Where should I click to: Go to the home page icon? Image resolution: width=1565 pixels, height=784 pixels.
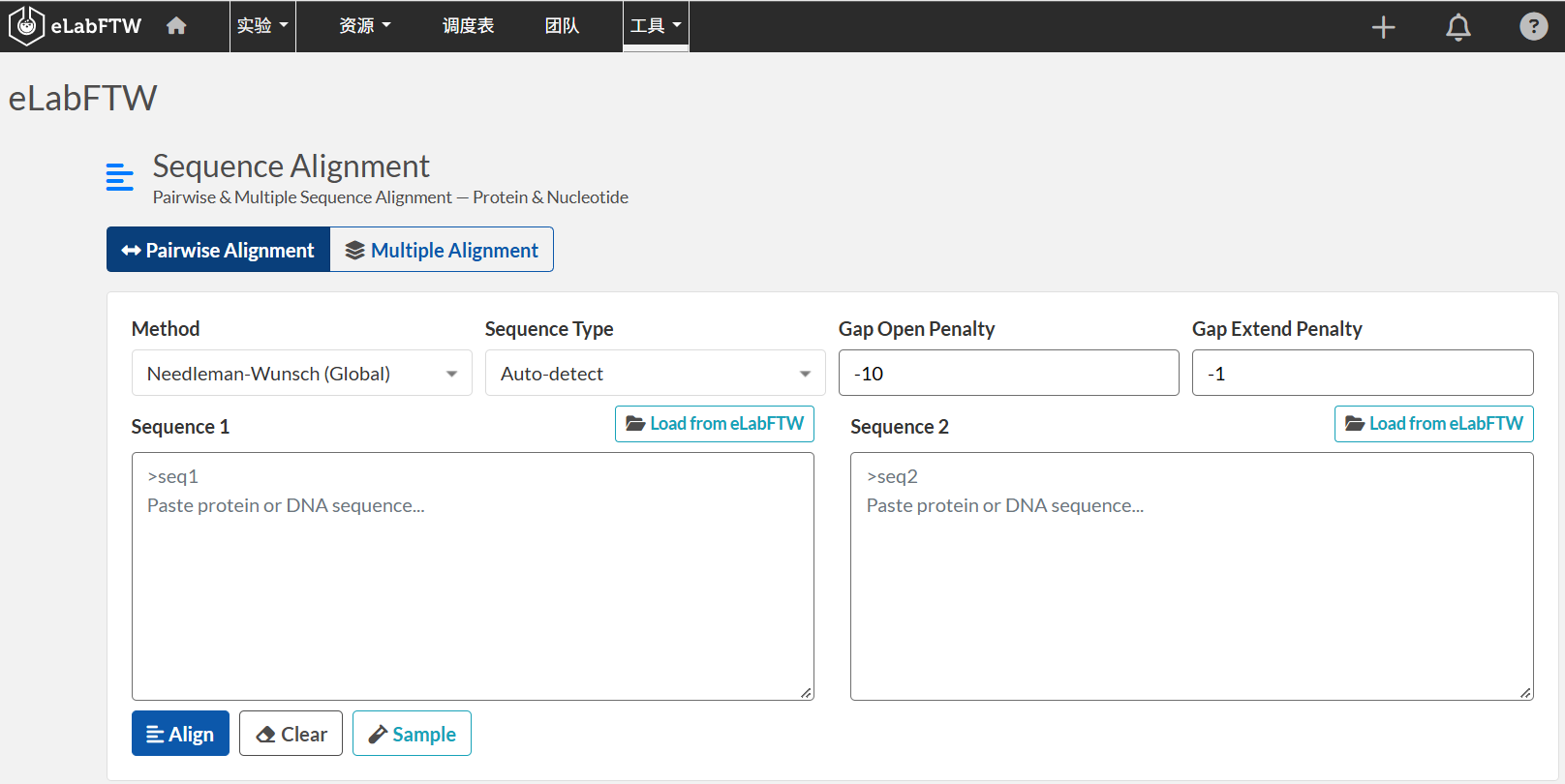(x=176, y=26)
